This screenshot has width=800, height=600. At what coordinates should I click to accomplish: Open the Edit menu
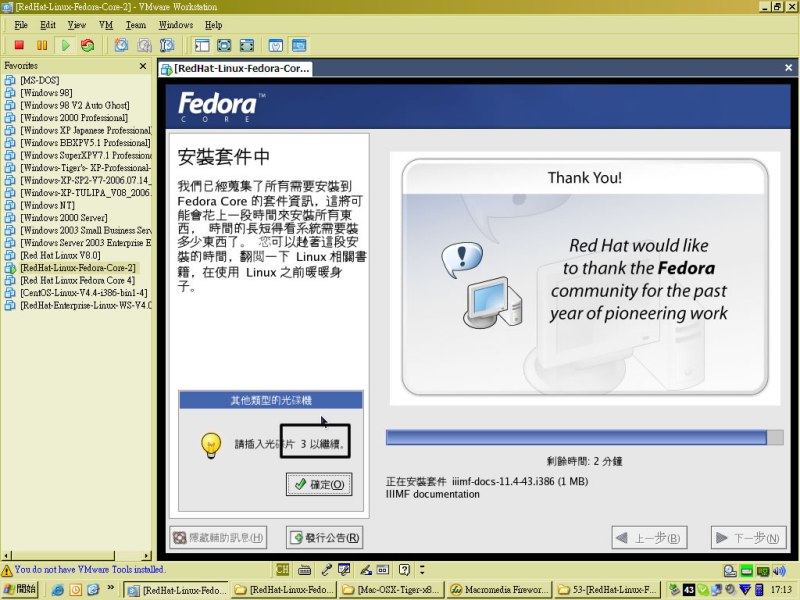(48, 25)
